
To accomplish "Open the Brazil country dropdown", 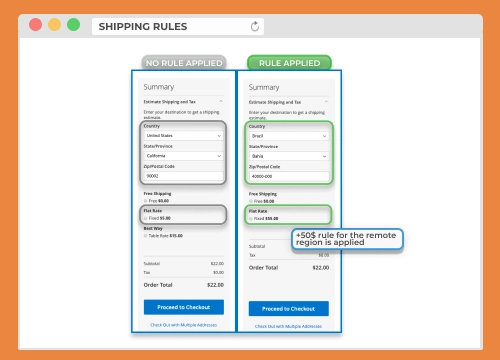I will tap(289, 136).
